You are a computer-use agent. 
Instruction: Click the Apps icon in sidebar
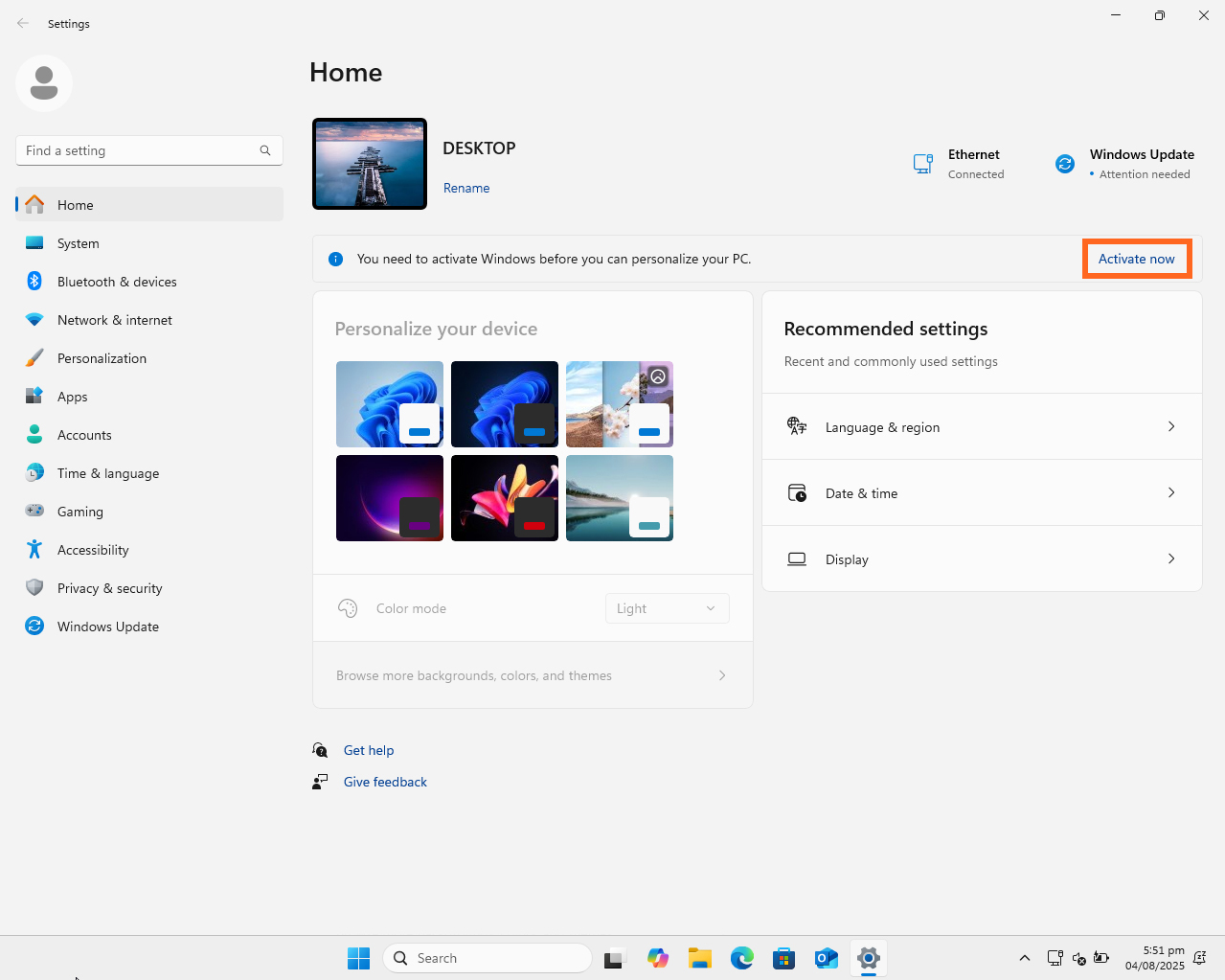click(x=34, y=396)
